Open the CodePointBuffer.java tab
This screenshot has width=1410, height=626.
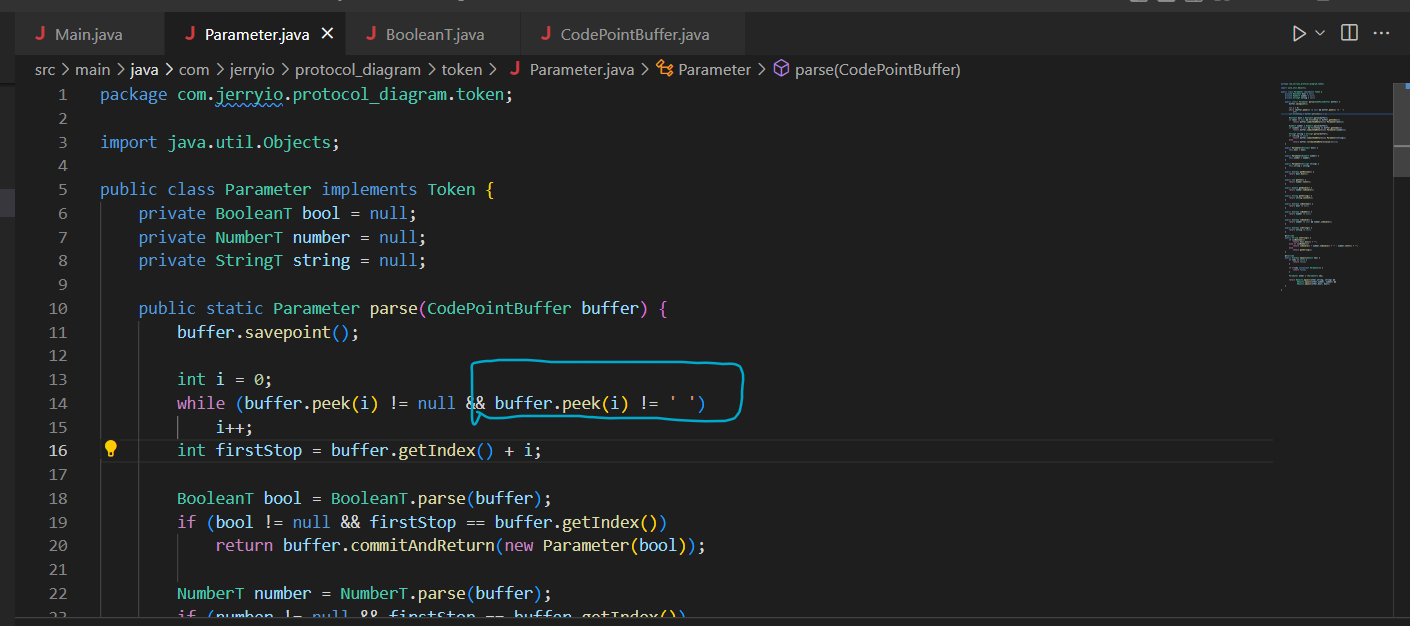click(x=634, y=34)
